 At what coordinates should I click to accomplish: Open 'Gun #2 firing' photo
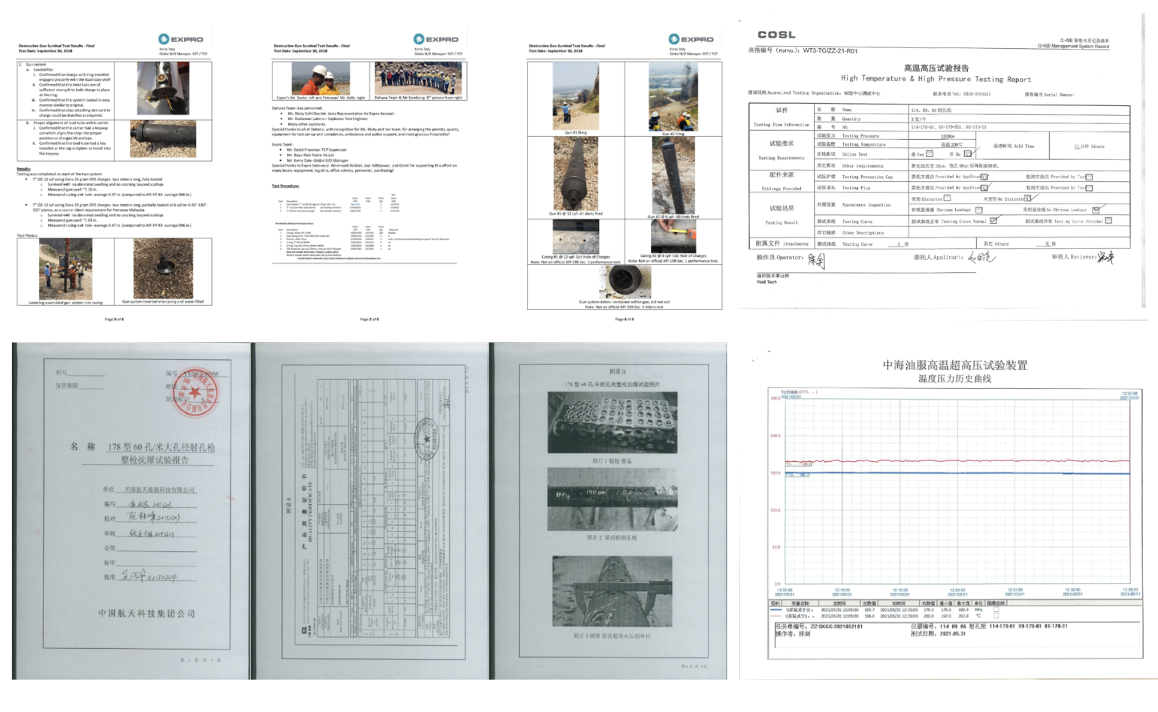(x=673, y=97)
